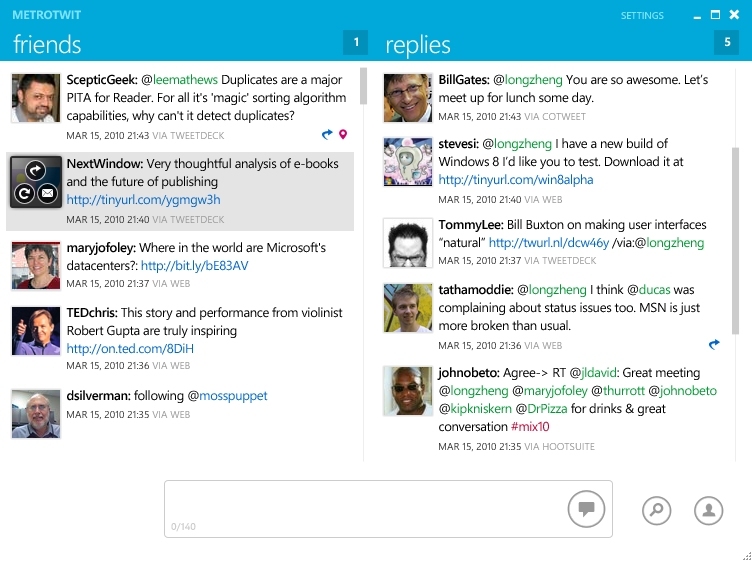Click @longzheng mention in stevesi's tweet

pos(517,144)
